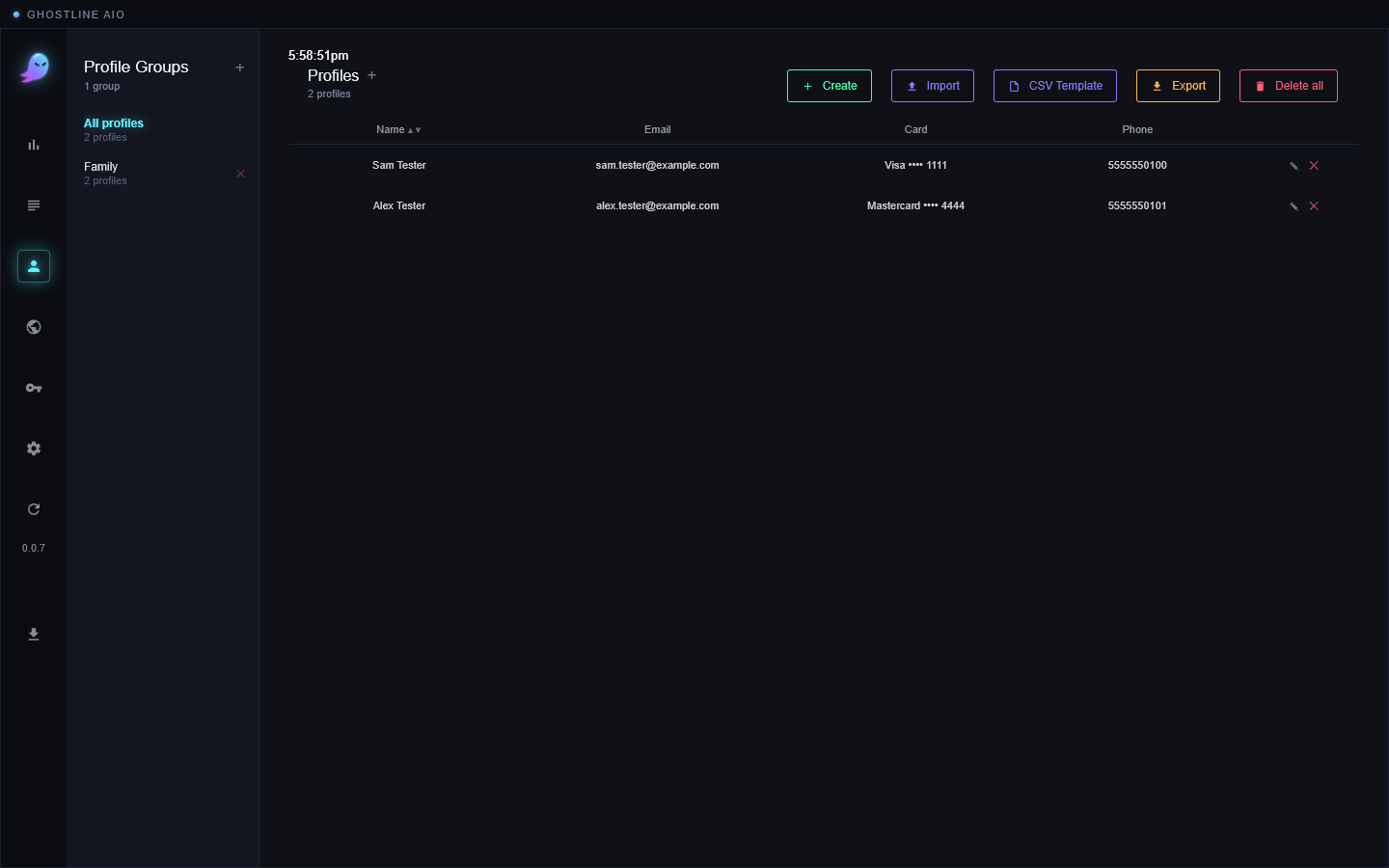Image resolution: width=1389 pixels, height=868 pixels.
Task: Click the GHOSTLINE AIO title text
Action: [76, 14]
